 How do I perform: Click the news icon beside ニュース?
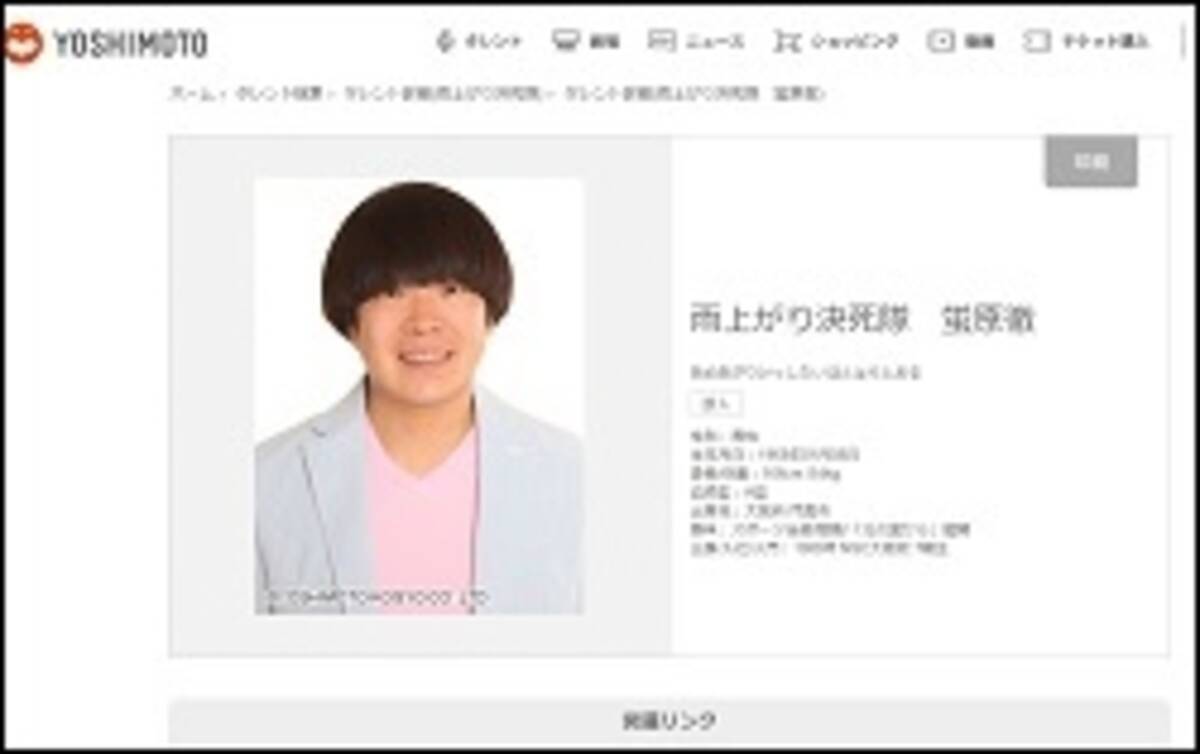(x=661, y=41)
